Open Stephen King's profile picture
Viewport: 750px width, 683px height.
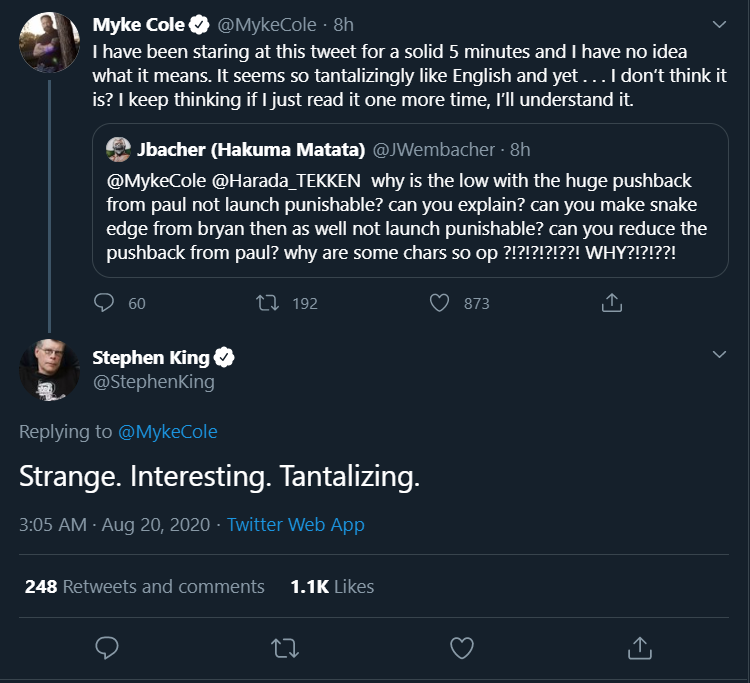[49, 370]
